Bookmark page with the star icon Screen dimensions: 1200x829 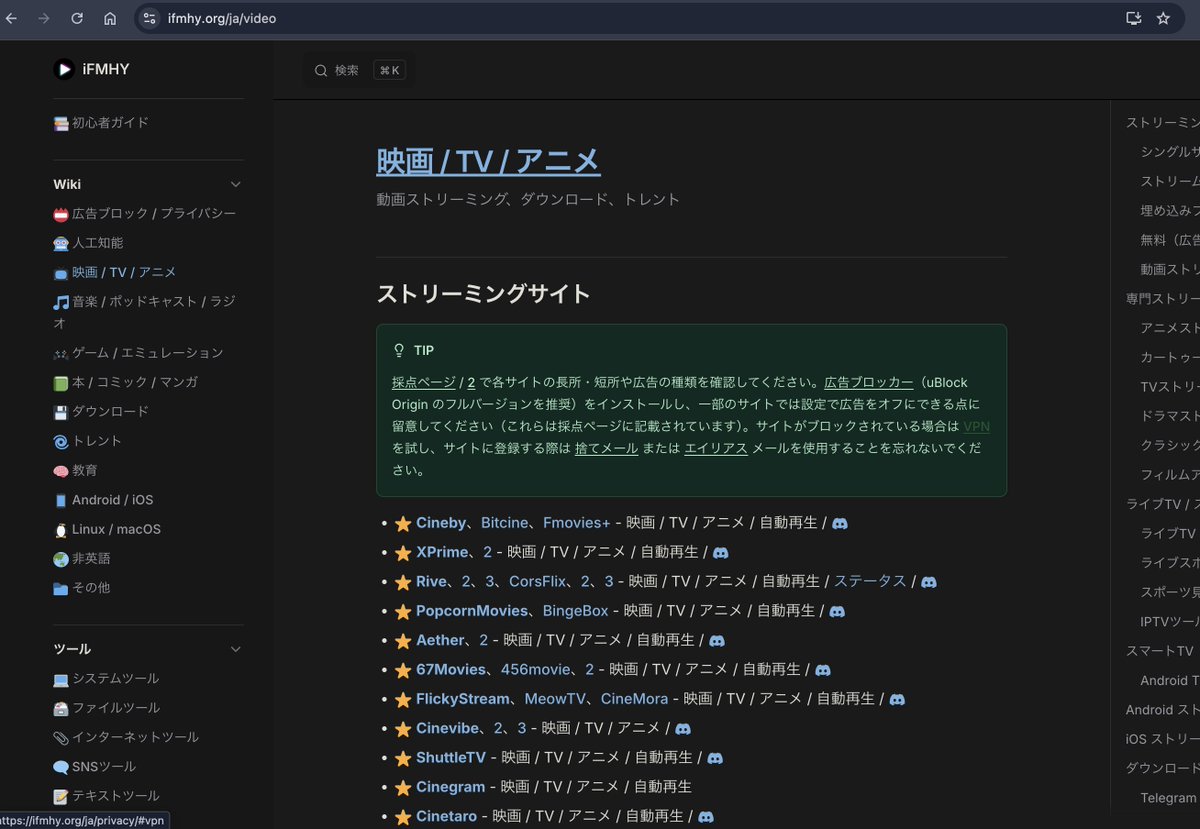pos(1163,18)
